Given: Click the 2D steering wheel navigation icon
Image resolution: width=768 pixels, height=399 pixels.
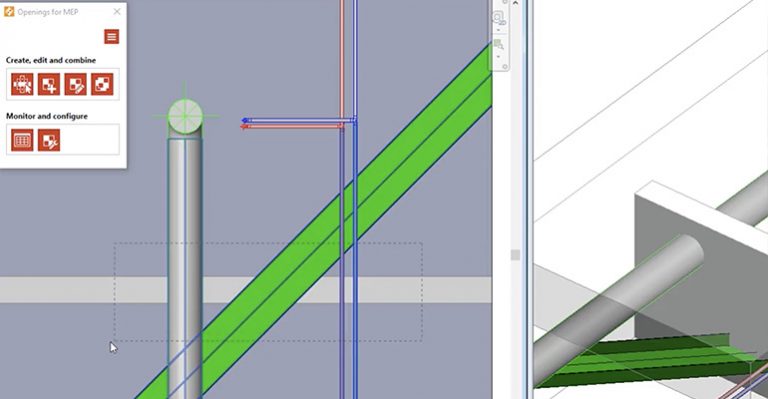Looking at the screenshot, I should click(498, 18).
